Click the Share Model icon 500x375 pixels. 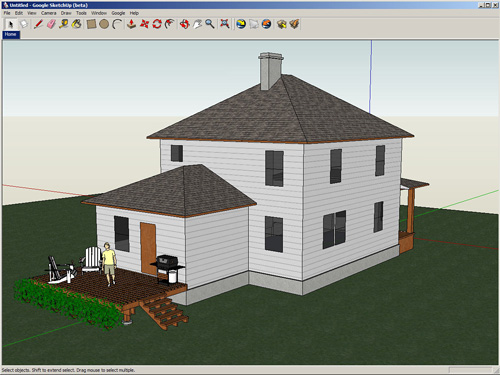point(294,24)
